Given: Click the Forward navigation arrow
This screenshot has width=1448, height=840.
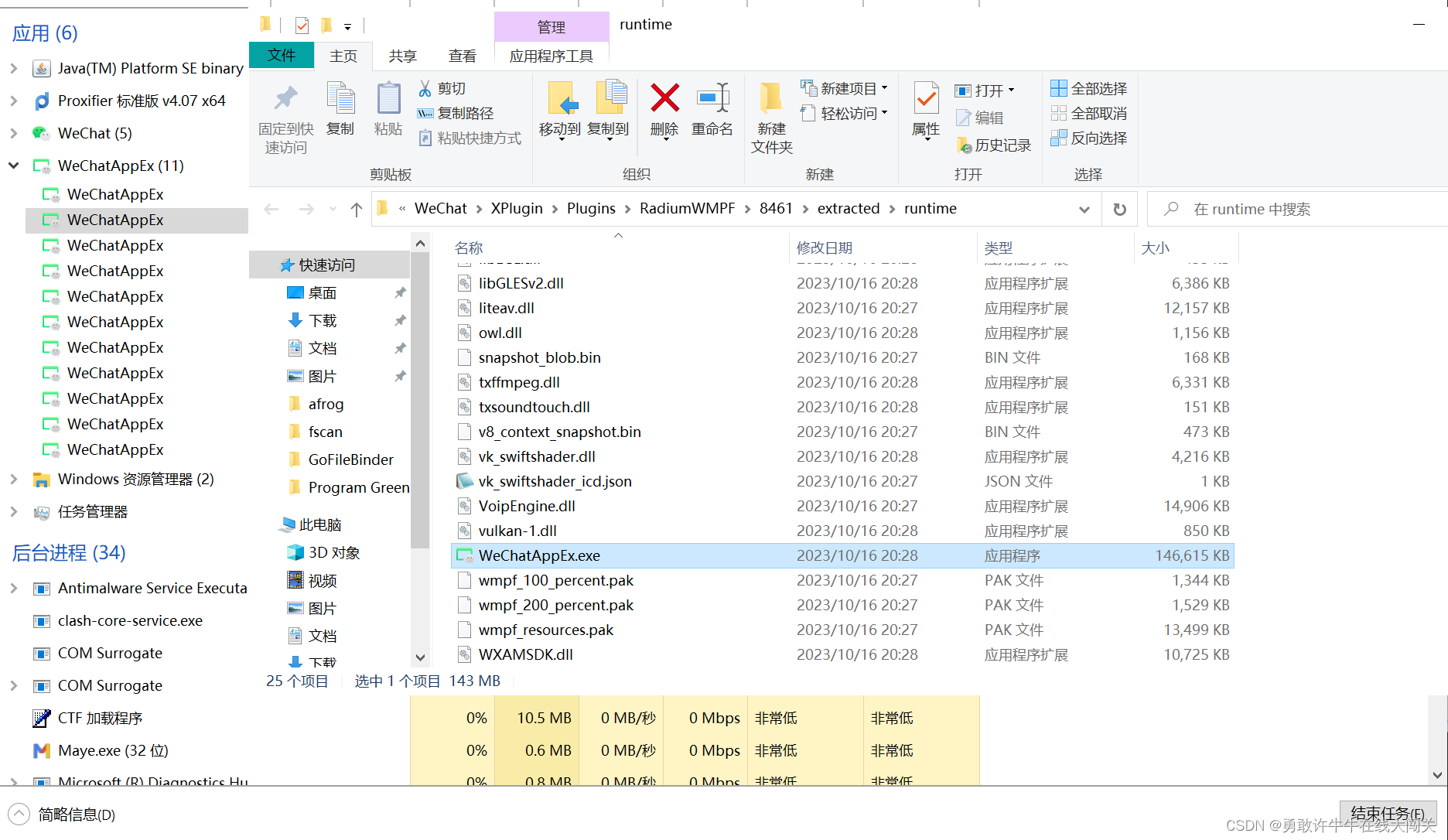Looking at the screenshot, I should (306, 209).
